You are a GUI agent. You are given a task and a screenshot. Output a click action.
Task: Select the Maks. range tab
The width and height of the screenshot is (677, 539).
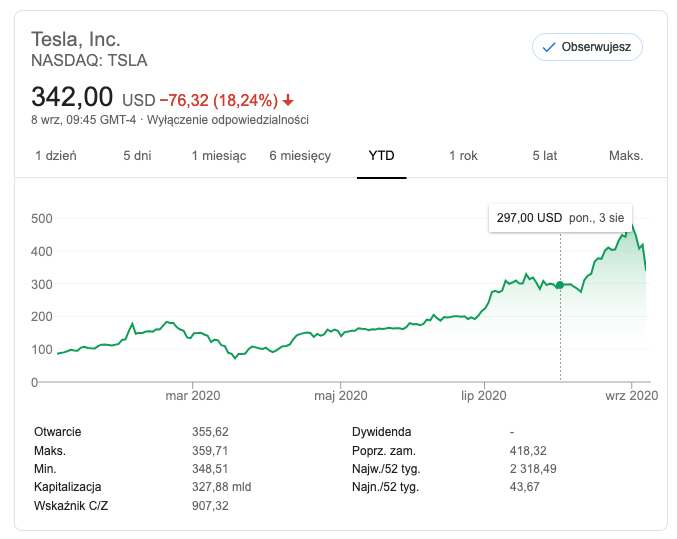coord(626,155)
